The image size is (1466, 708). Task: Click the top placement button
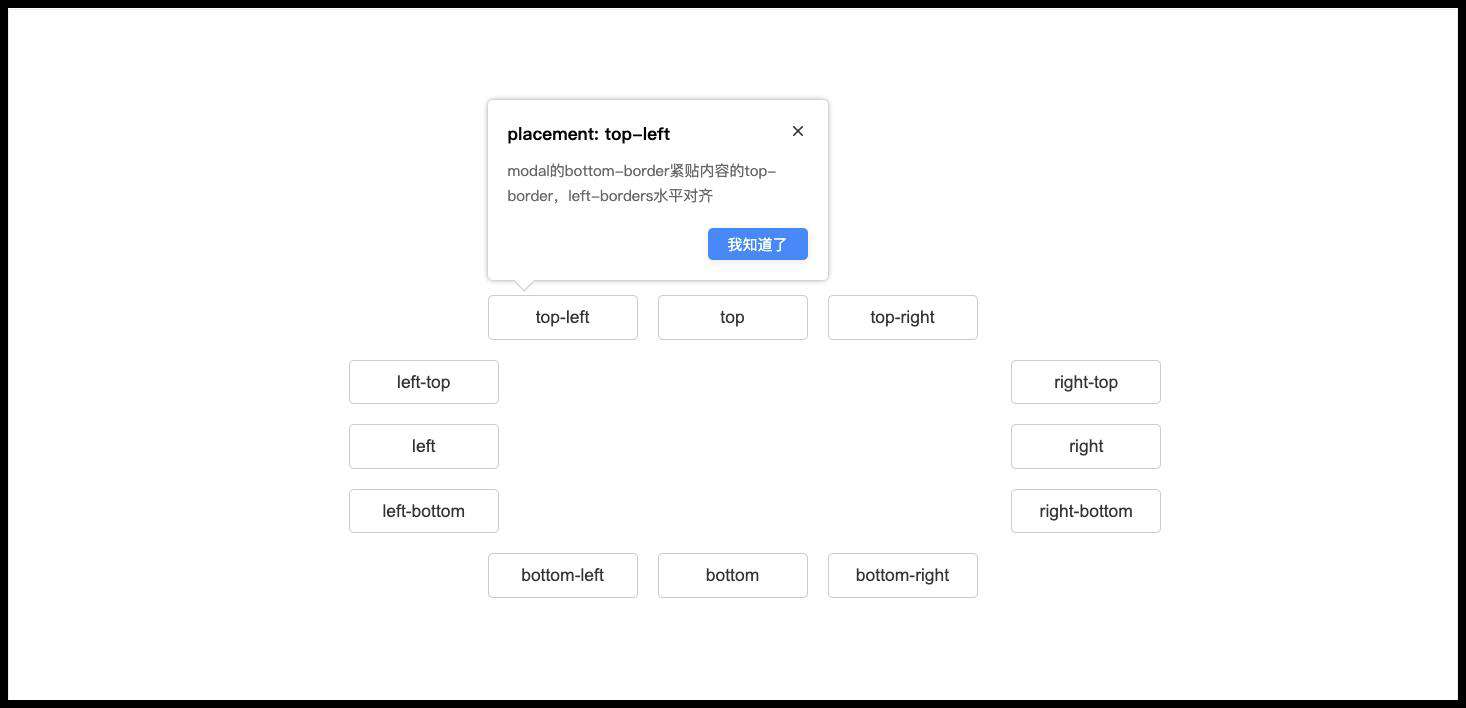(x=733, y=317)
